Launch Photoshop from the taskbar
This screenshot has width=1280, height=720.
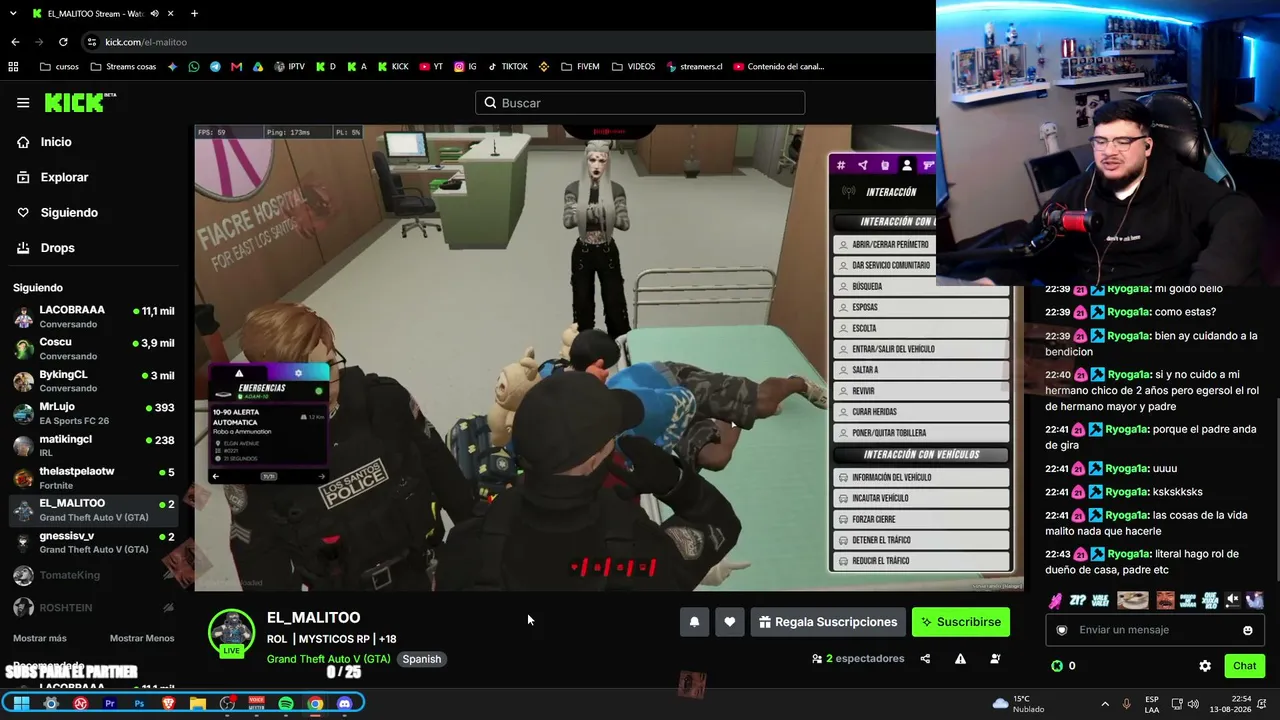[x=139, y=704]
